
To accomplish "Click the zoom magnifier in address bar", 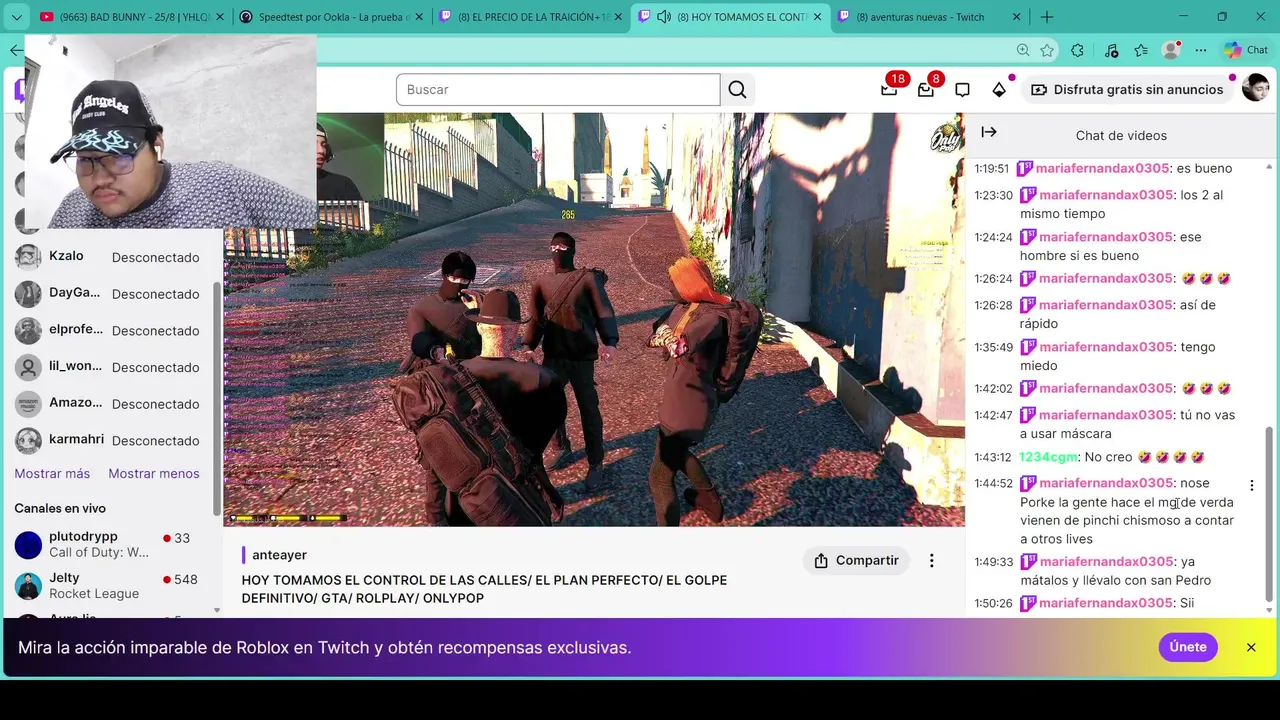I will 1023,50.
